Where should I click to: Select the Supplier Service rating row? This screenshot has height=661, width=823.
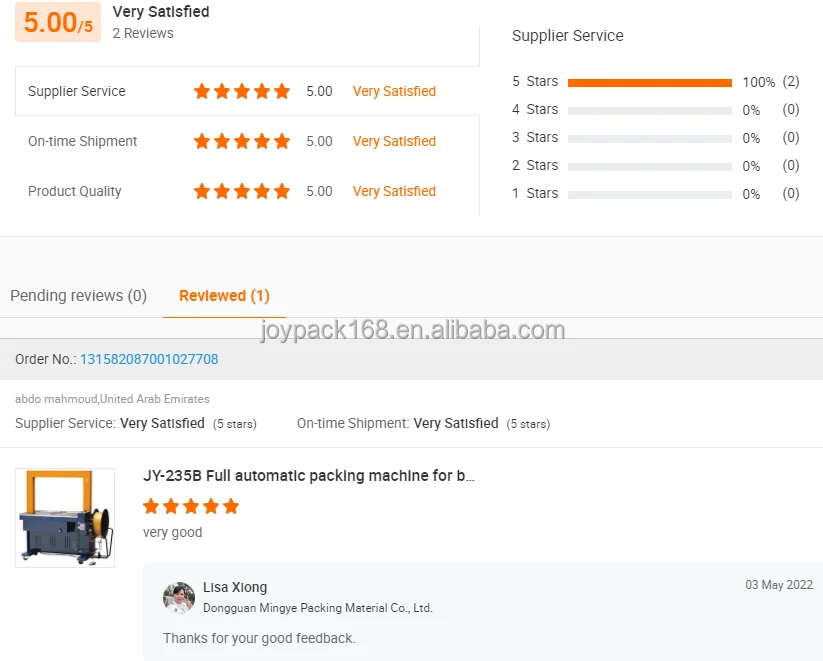(x=247, y=91)
